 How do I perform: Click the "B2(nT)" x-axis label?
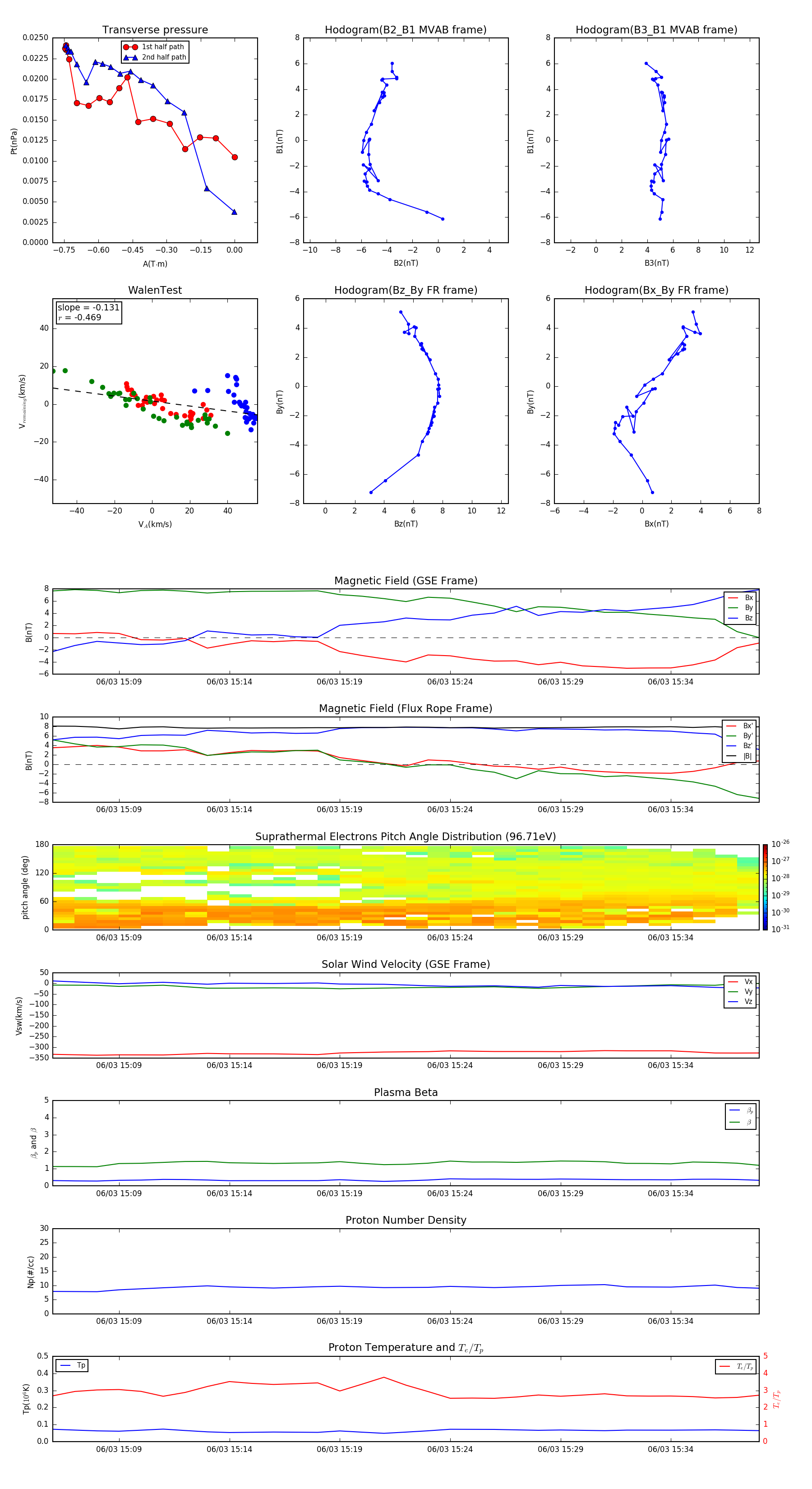coord(406,263)
